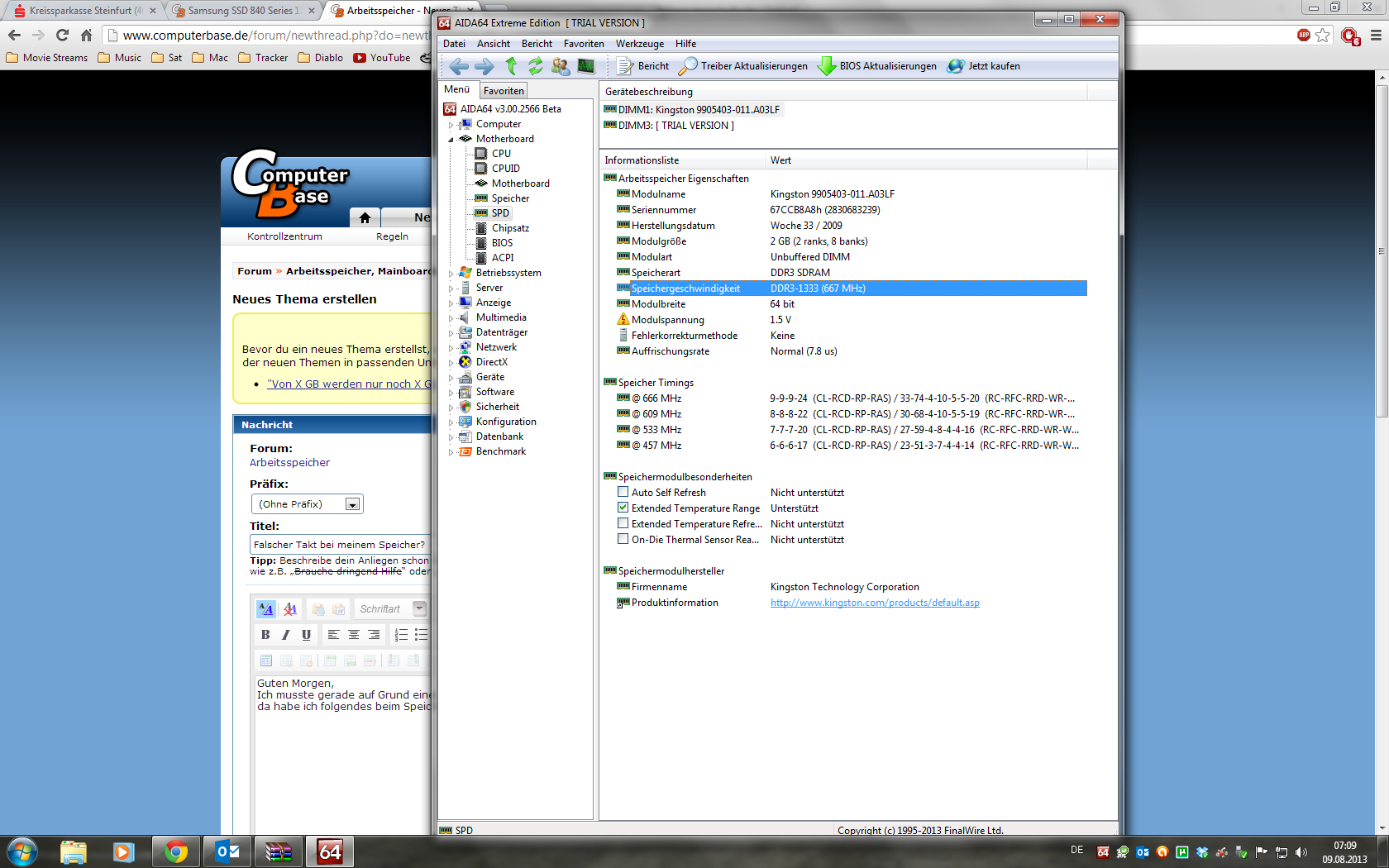
Task: Toggle the Auto Self Refresh checkbox
Action: click(x=623, y=492)
